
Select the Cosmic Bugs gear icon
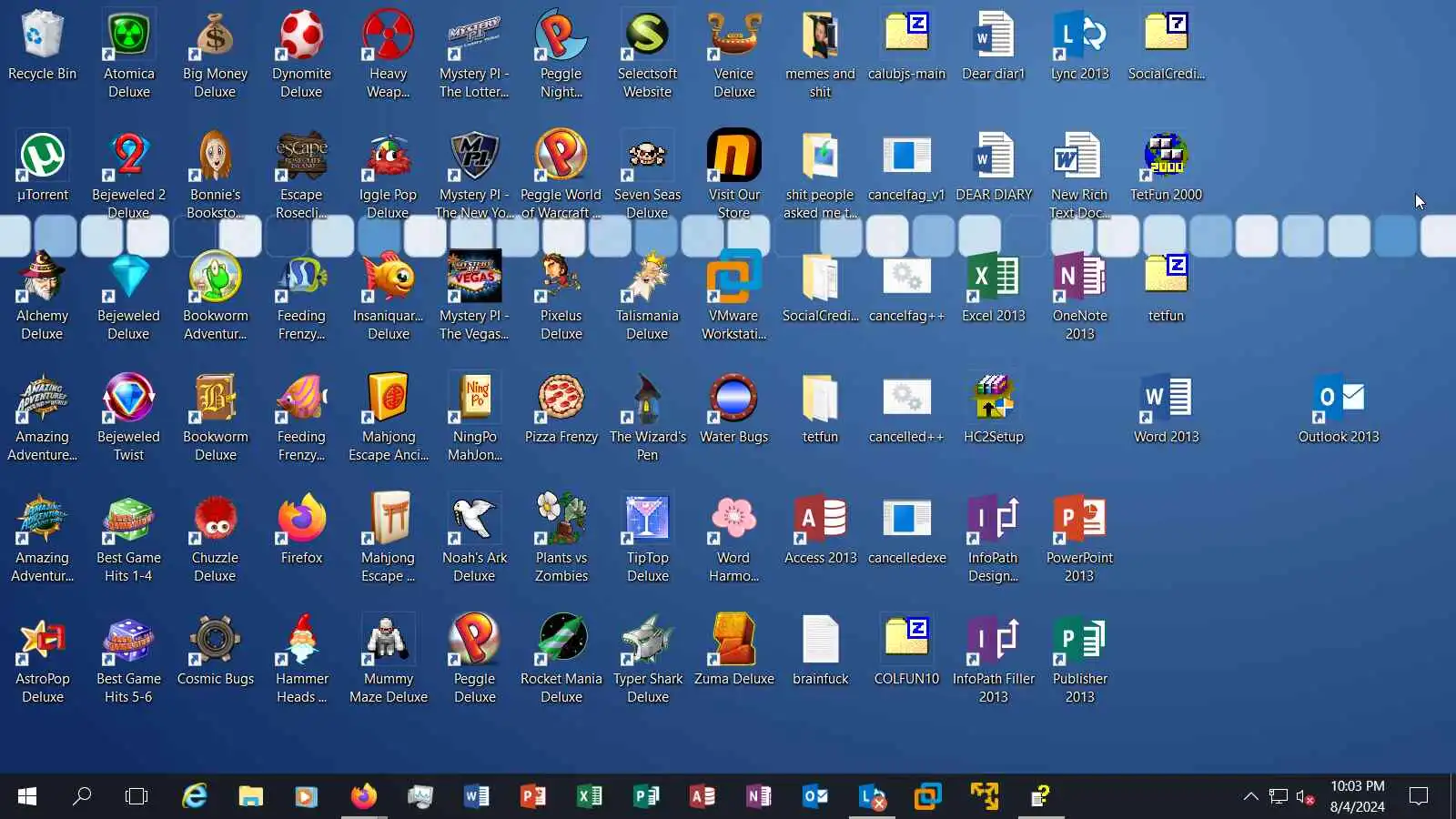tap(216, 651)
